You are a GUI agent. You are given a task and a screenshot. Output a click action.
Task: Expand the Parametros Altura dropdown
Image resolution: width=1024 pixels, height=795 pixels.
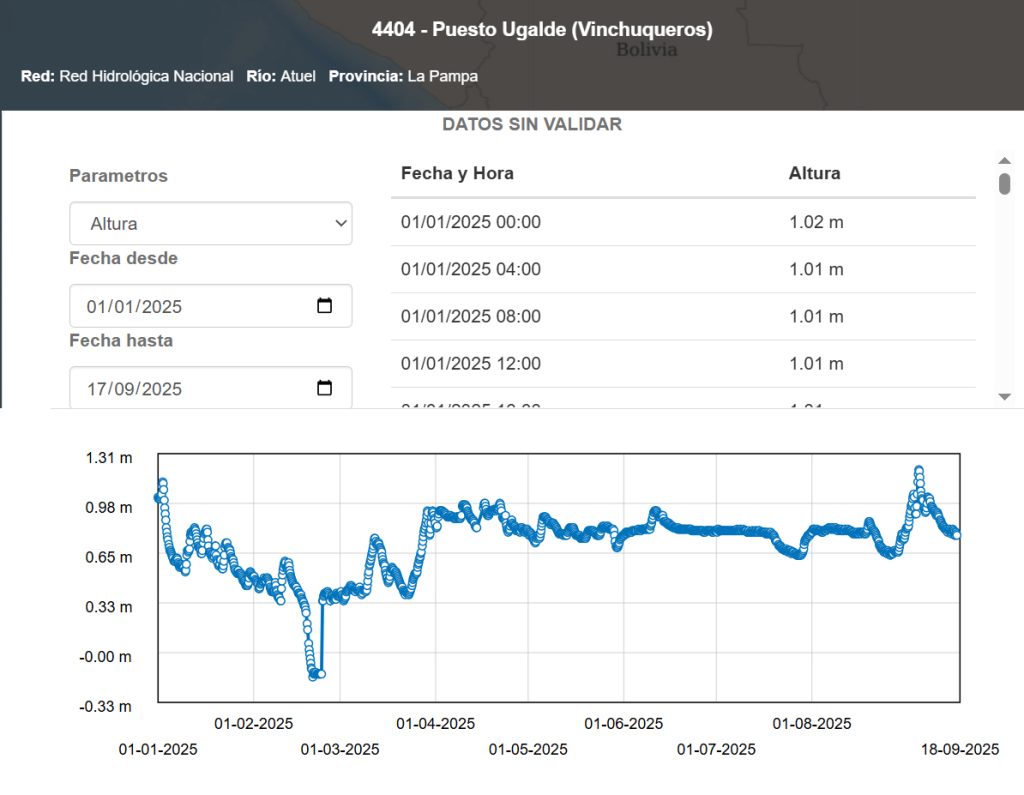click(x=210, y=224)
